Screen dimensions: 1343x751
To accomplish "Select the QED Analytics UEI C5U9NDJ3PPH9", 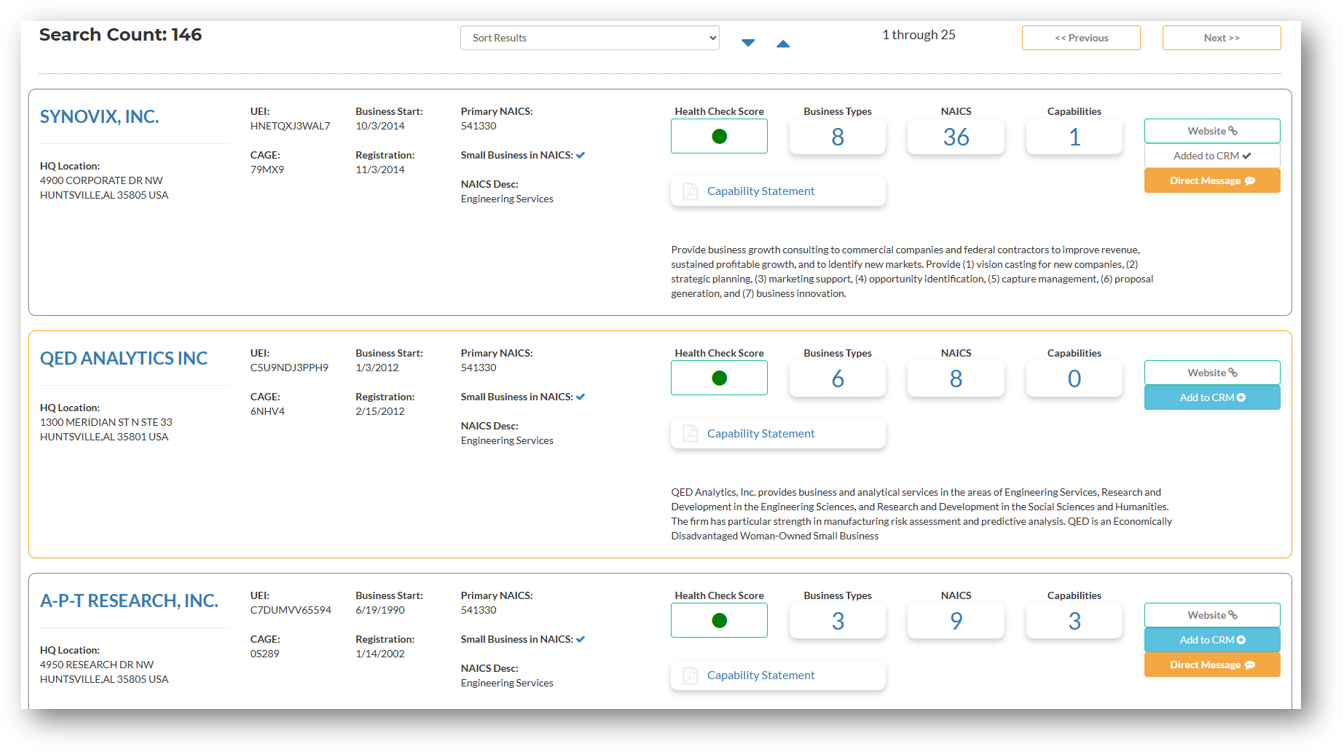I will pyautogui.click(x=289, y=368).
